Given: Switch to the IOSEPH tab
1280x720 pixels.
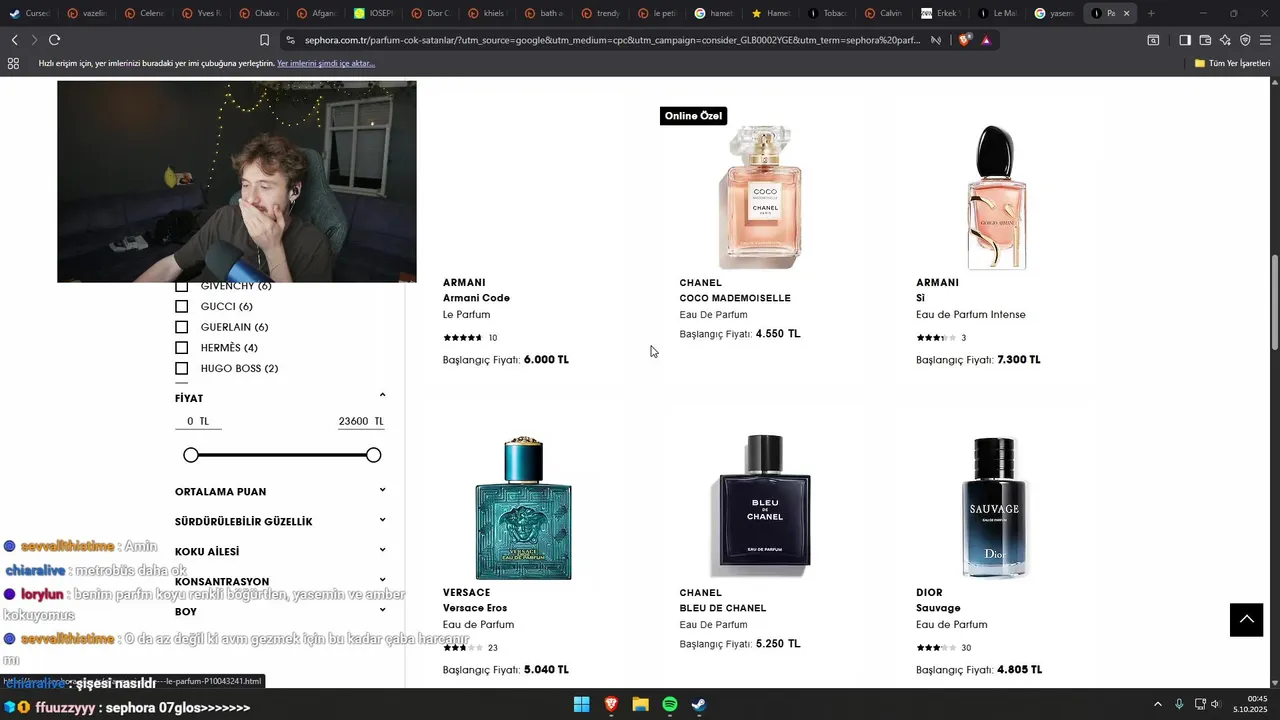Looking at the screenshot, I should (375, 13).
